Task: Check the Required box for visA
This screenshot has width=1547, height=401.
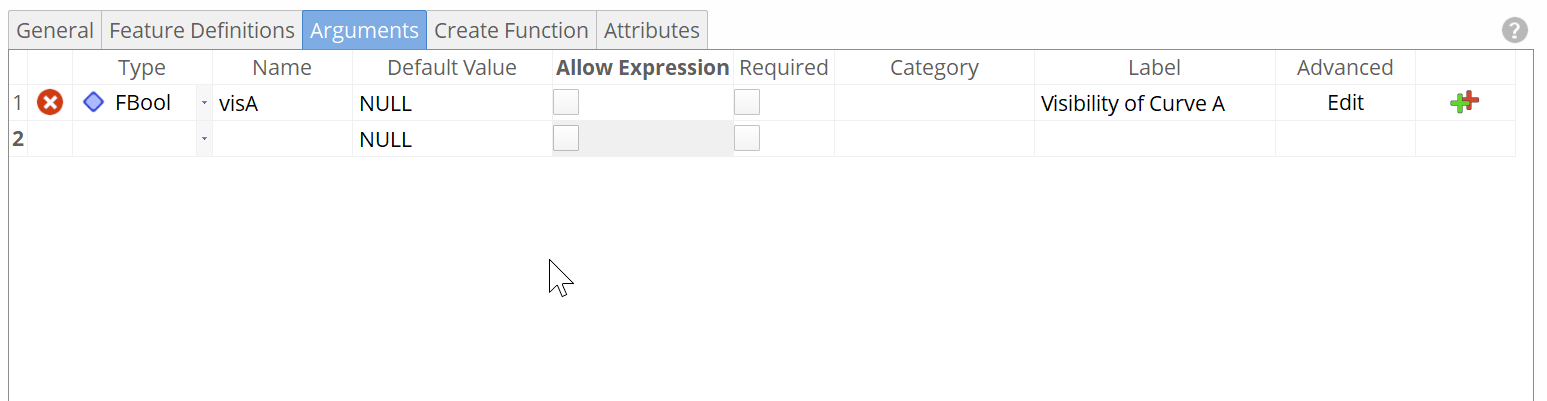Action: point(747,102)
